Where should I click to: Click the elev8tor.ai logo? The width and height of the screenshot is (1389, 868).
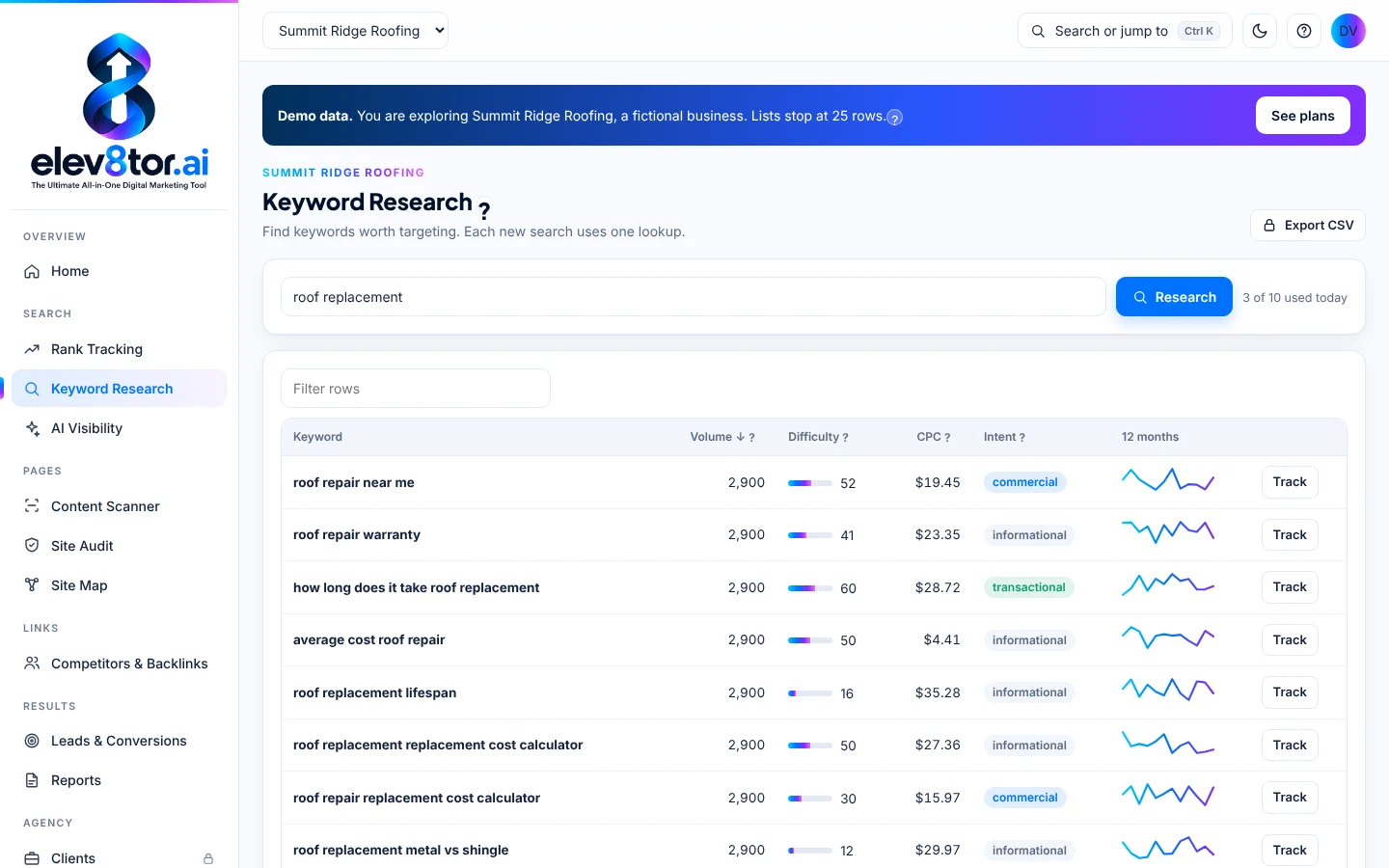tap(120, 111)
